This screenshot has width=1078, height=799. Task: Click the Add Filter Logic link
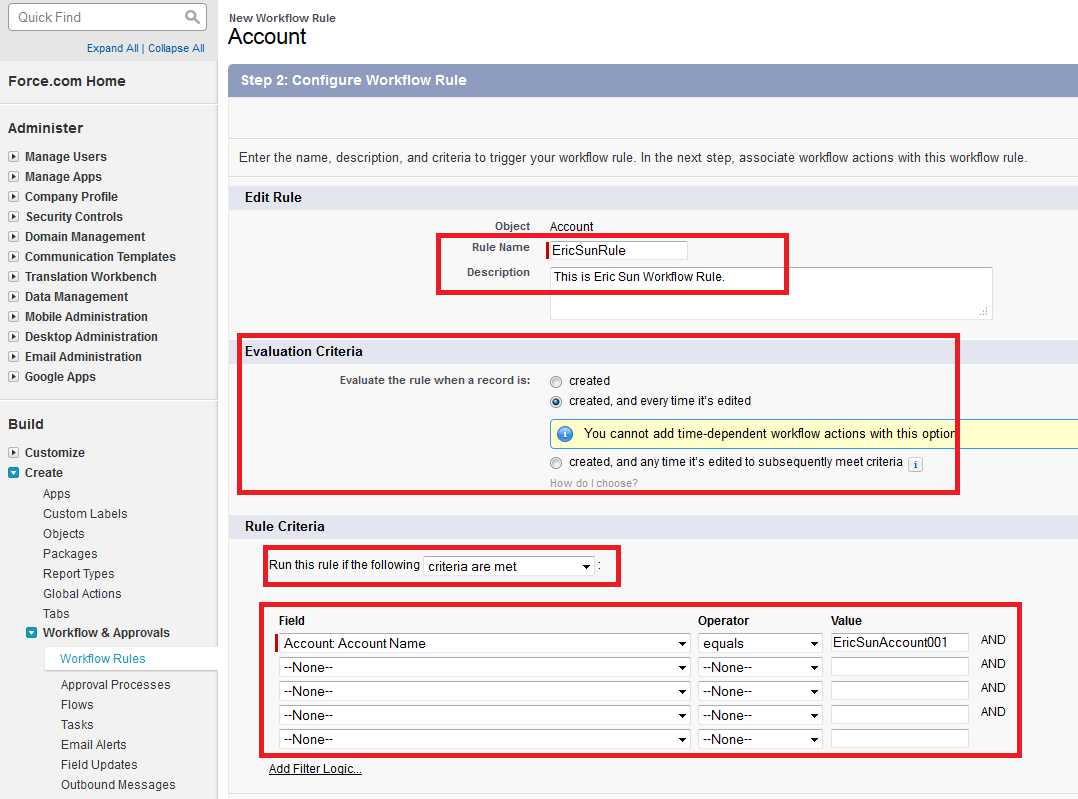315,769
